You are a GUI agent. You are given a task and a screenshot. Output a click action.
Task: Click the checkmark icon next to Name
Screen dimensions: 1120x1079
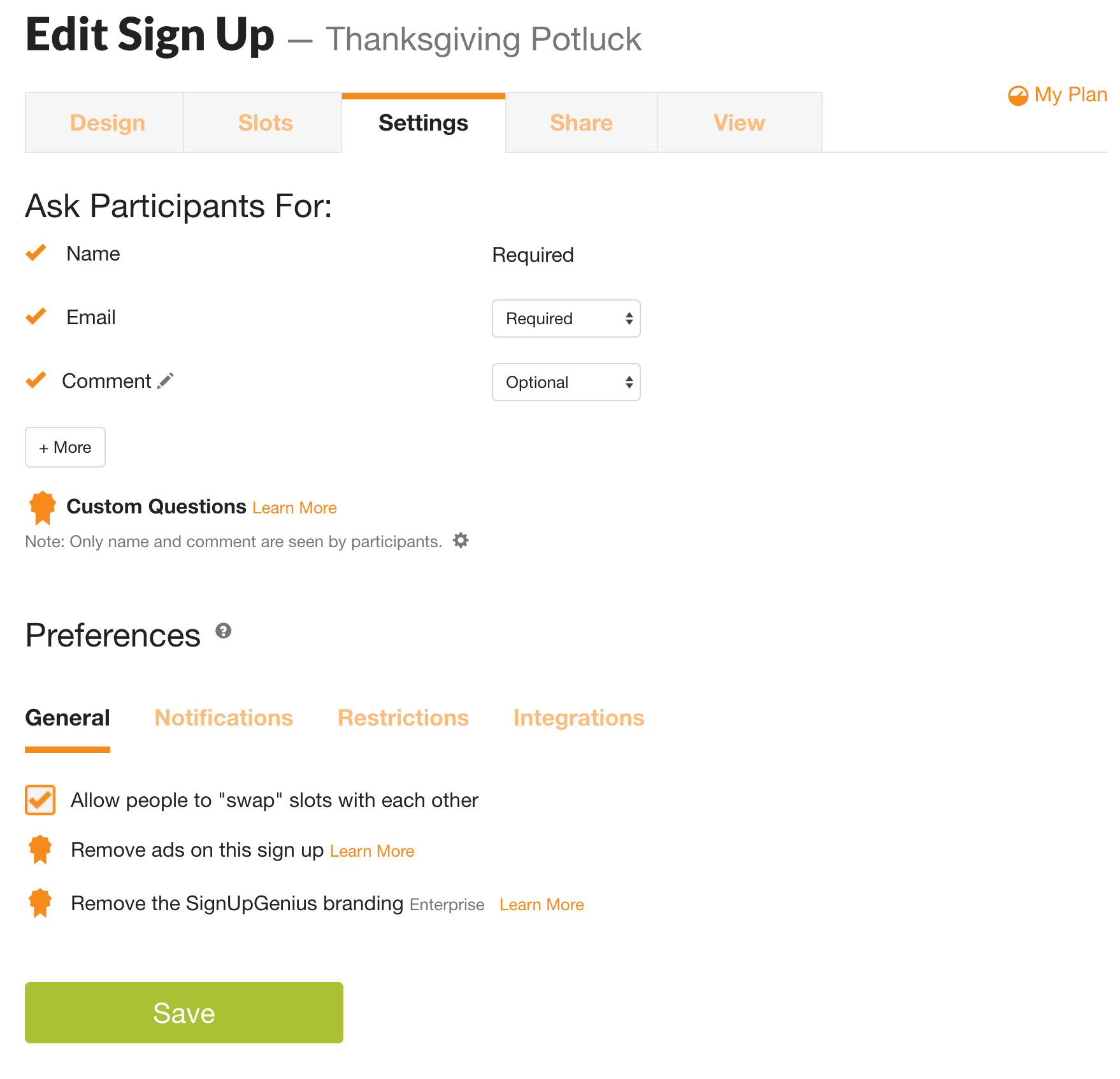coord(36,253)
